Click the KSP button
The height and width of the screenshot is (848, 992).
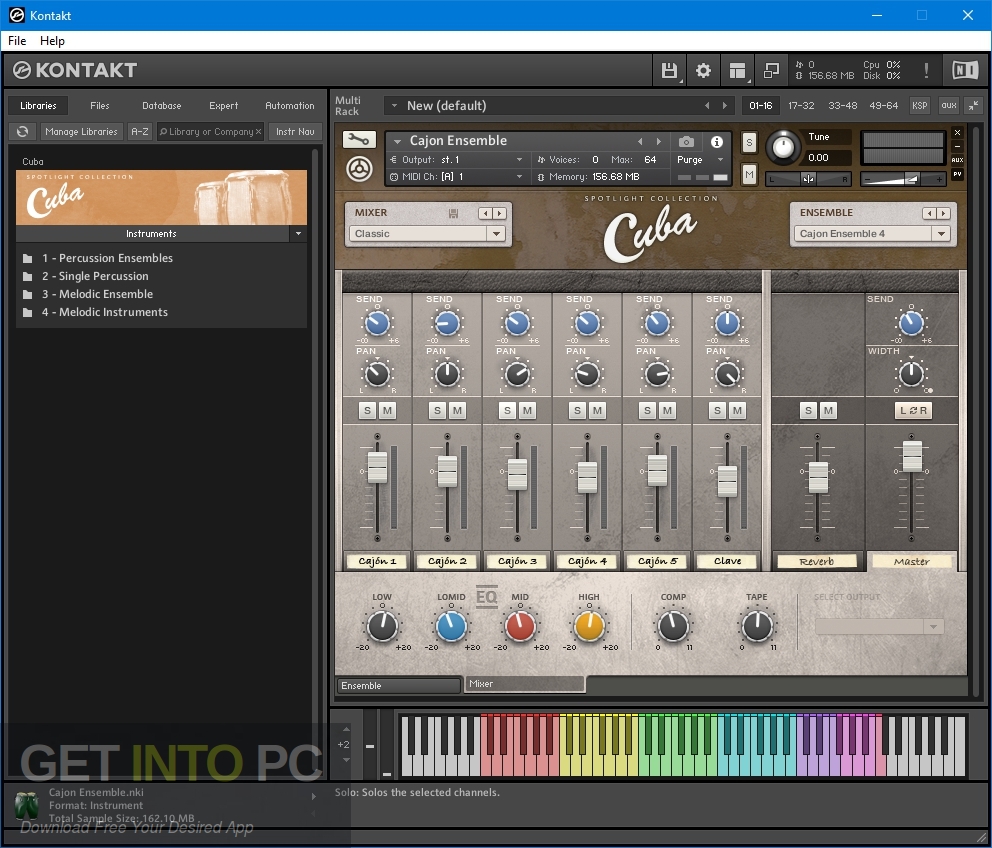[919, 106]
